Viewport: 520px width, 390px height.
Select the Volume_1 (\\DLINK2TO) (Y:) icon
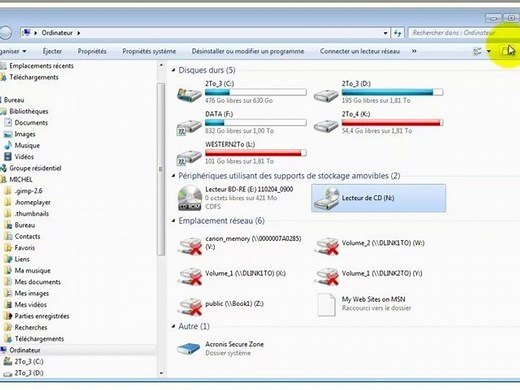[327, 277]
